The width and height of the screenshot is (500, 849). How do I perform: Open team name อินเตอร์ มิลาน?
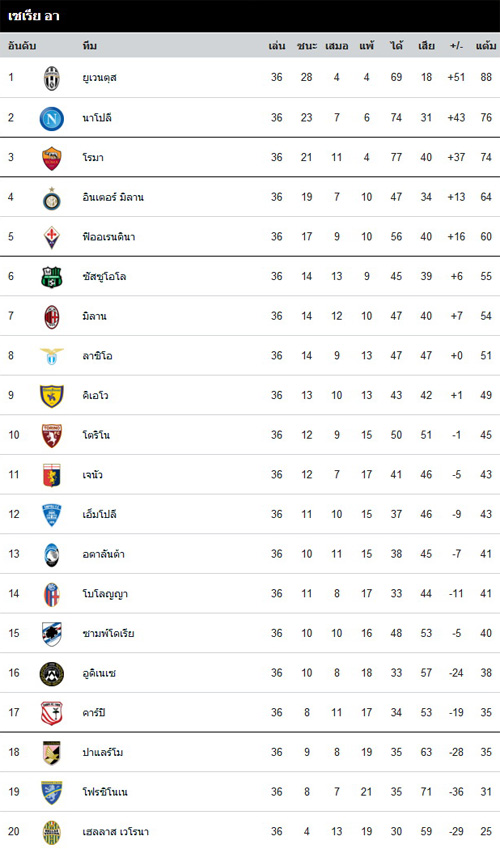[x=113, y=197]
